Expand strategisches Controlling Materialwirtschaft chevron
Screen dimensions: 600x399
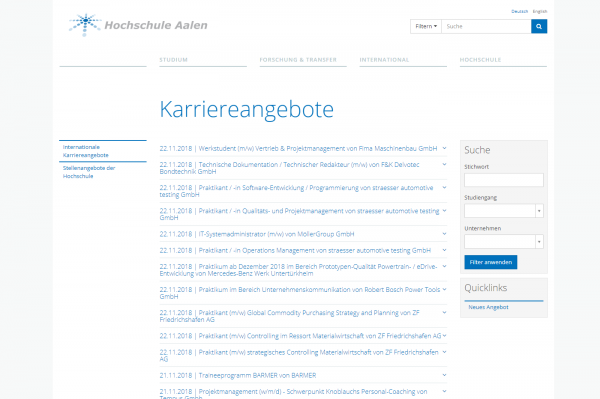(444, 352)
